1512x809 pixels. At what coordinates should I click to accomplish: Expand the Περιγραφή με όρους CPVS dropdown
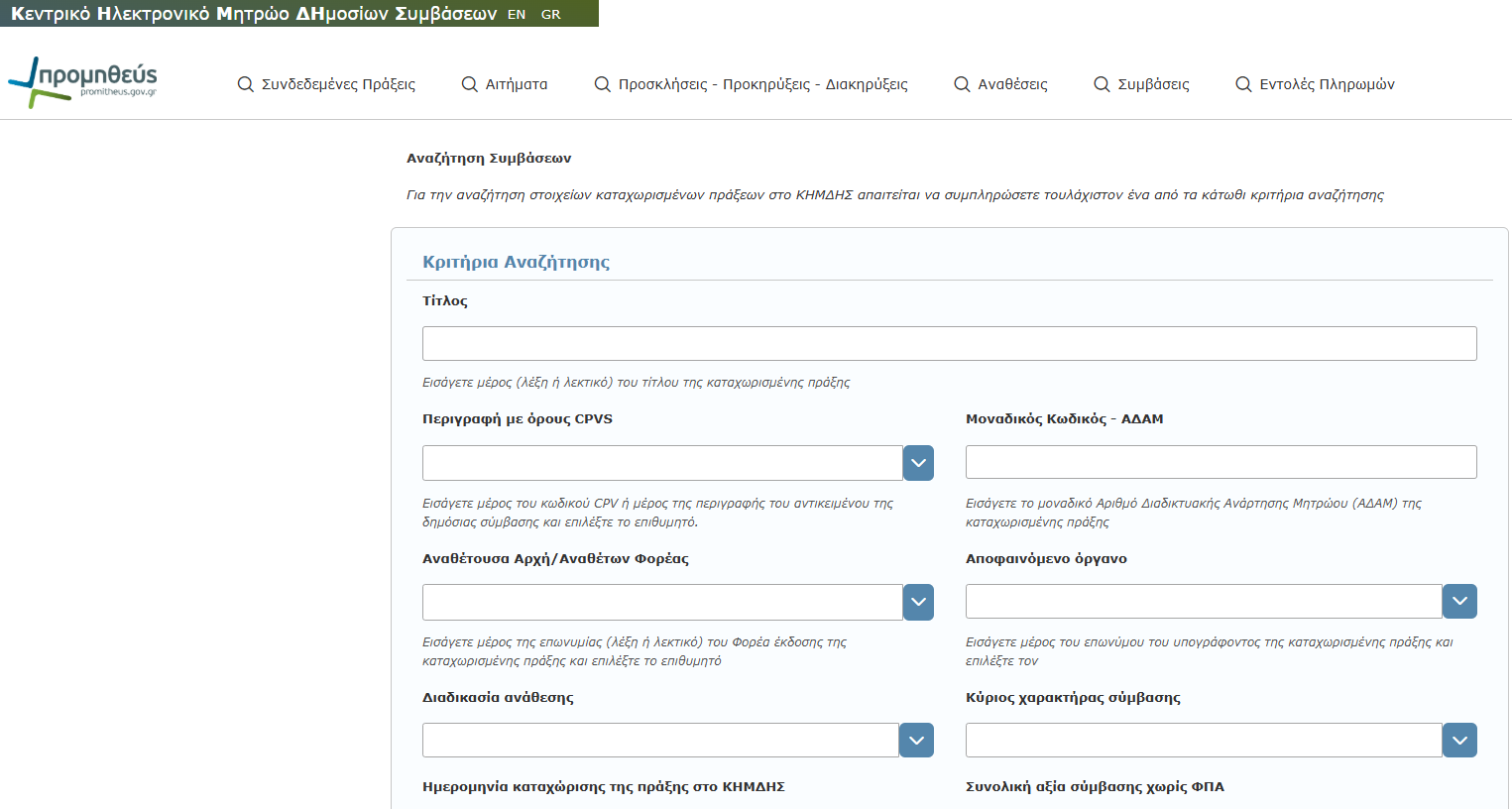pos(918,463)
